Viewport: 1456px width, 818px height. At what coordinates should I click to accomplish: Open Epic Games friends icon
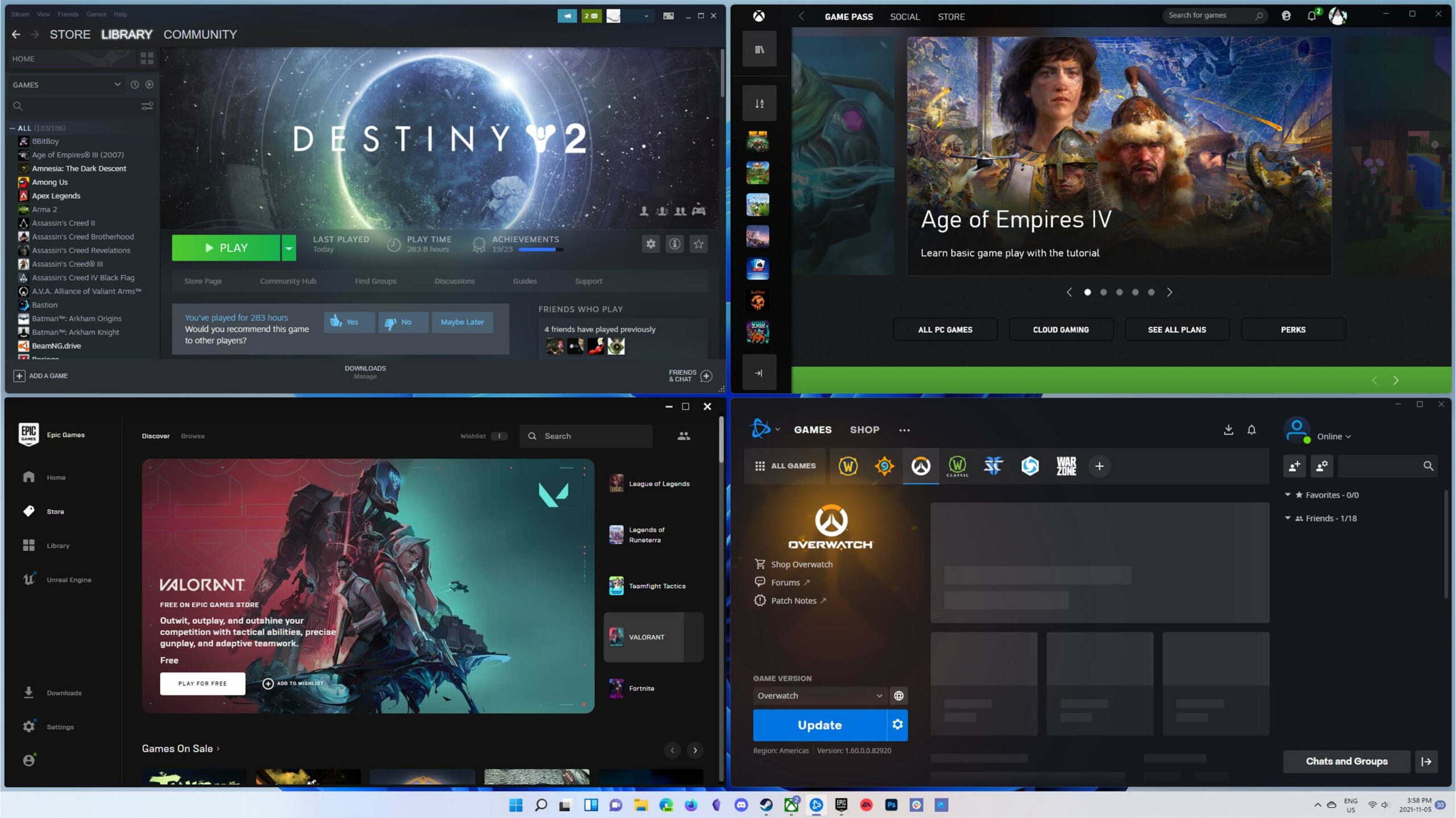(684, 436)
